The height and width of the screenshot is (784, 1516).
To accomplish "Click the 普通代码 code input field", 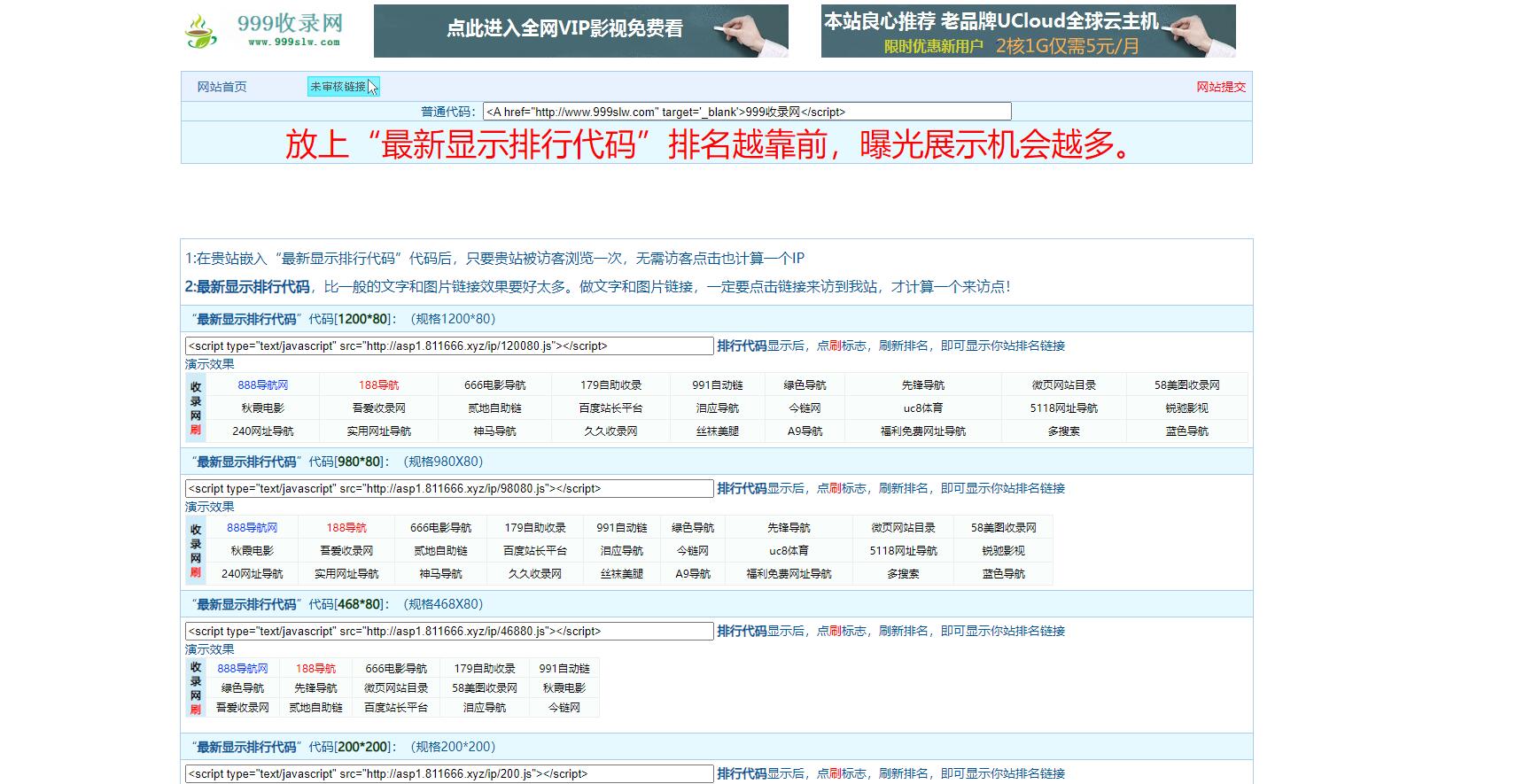I will coord(747,112).
